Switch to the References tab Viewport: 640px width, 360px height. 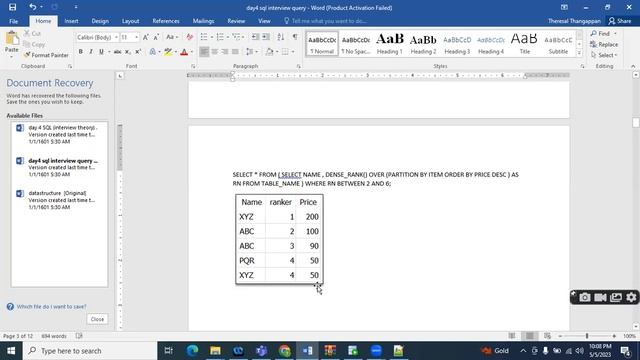[x=166, y=21]
